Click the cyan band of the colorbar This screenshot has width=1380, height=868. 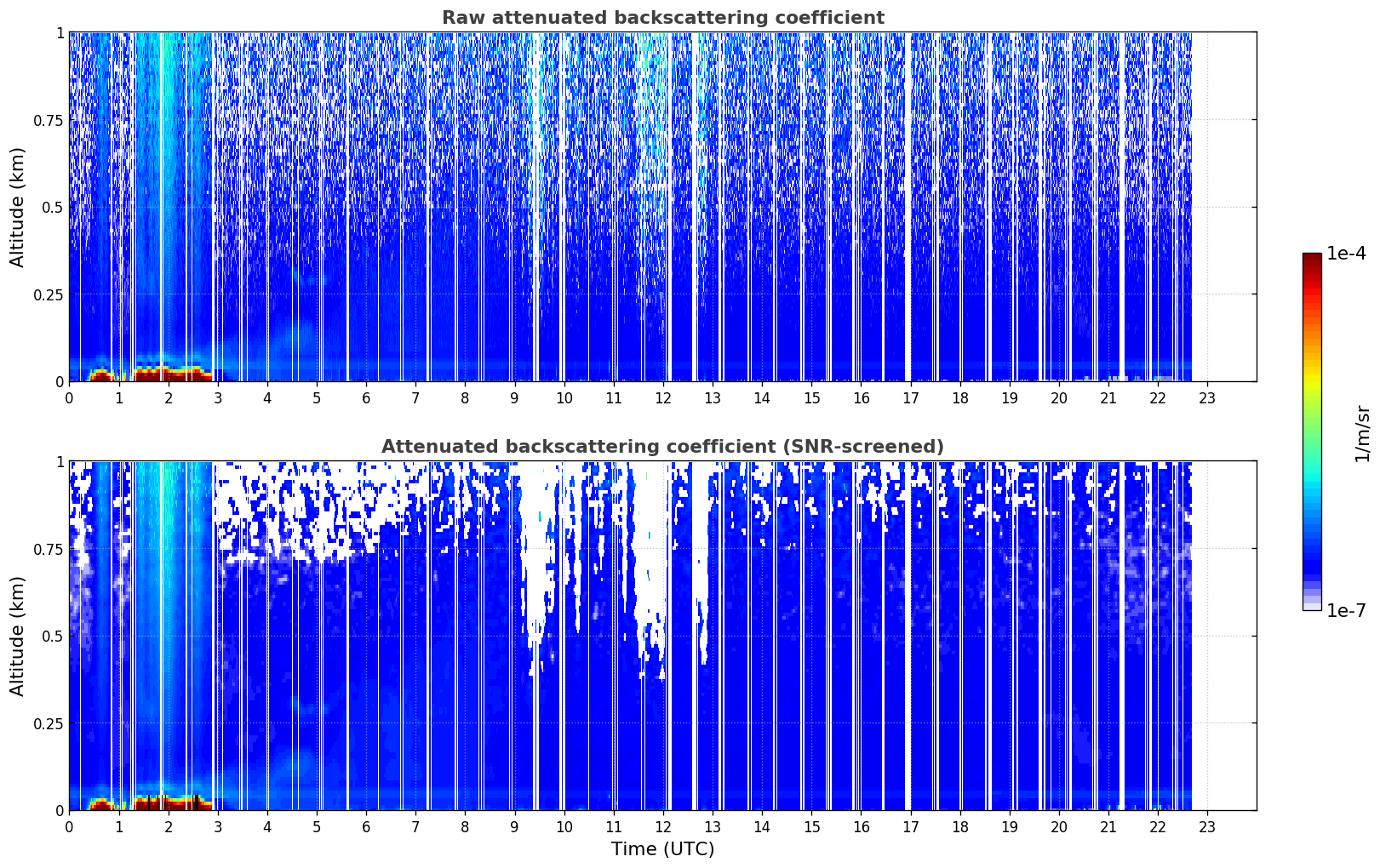(1312, 483)
